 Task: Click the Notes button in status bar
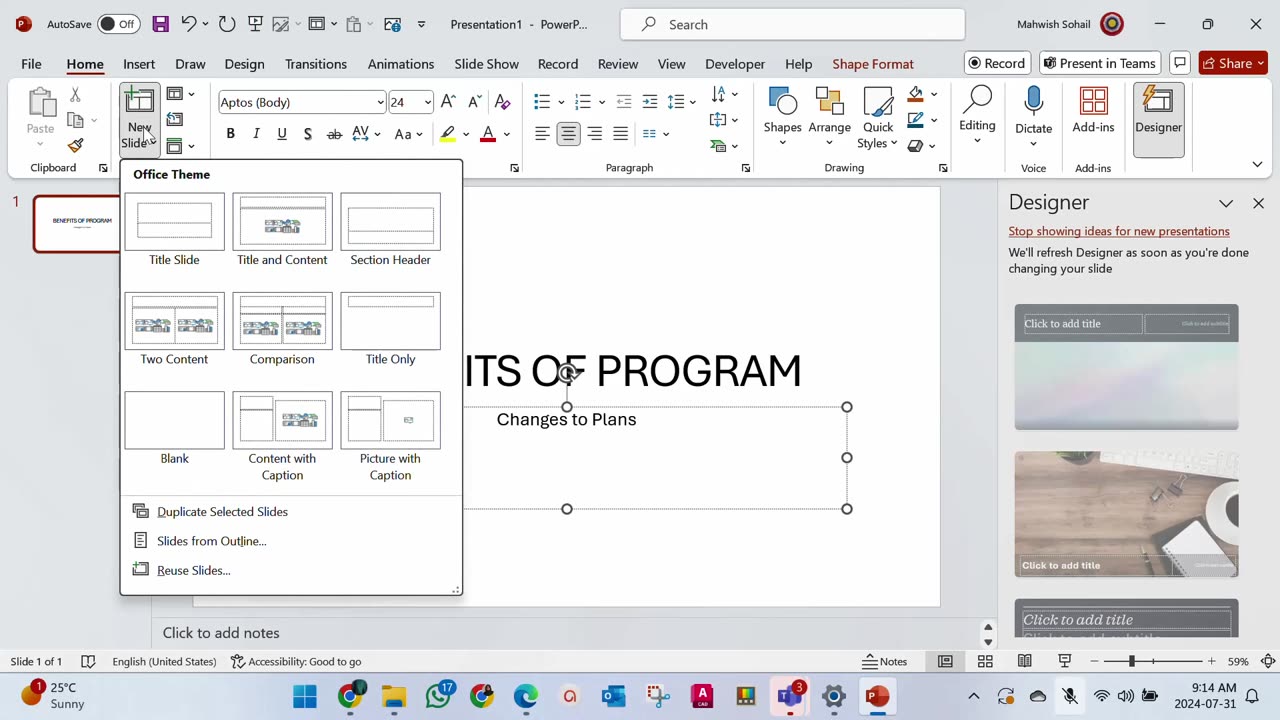pos(884,661)
